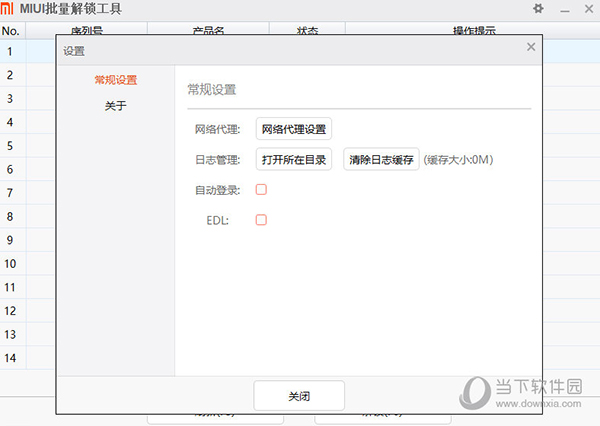Switch to the 关于 tab
The height and width of the screenshot is (426, 600).
coord(116,106)
